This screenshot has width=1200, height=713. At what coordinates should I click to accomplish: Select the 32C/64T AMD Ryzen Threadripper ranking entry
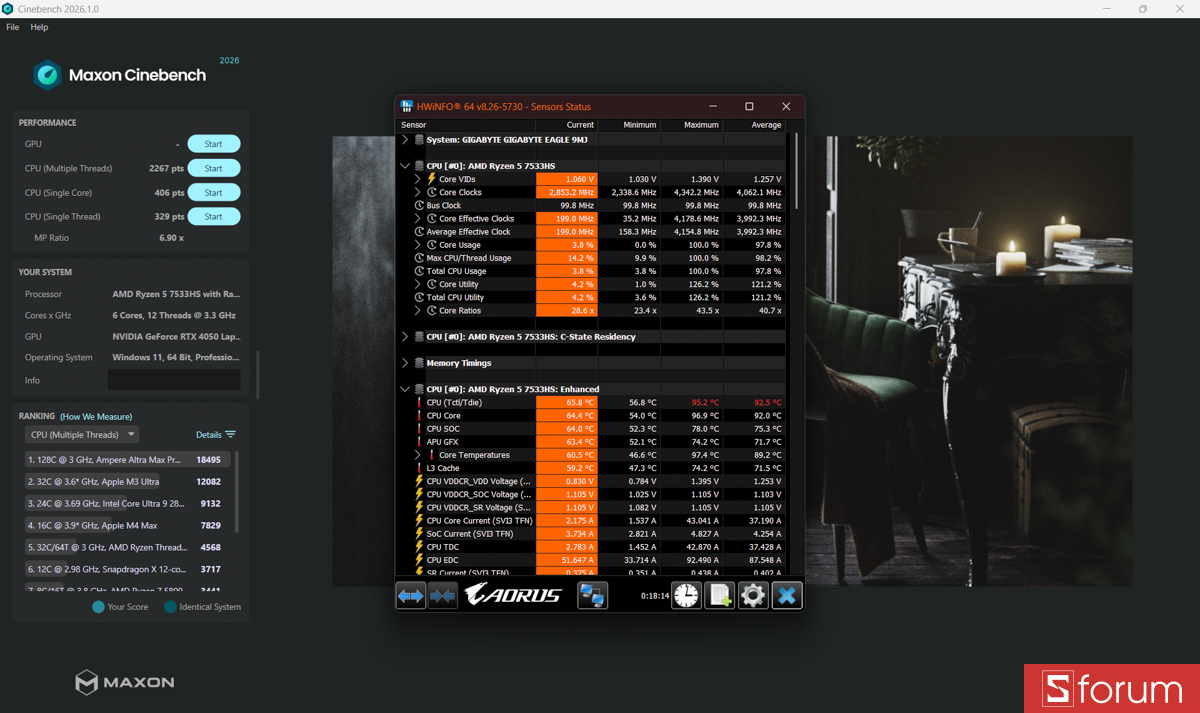point(127,548)
